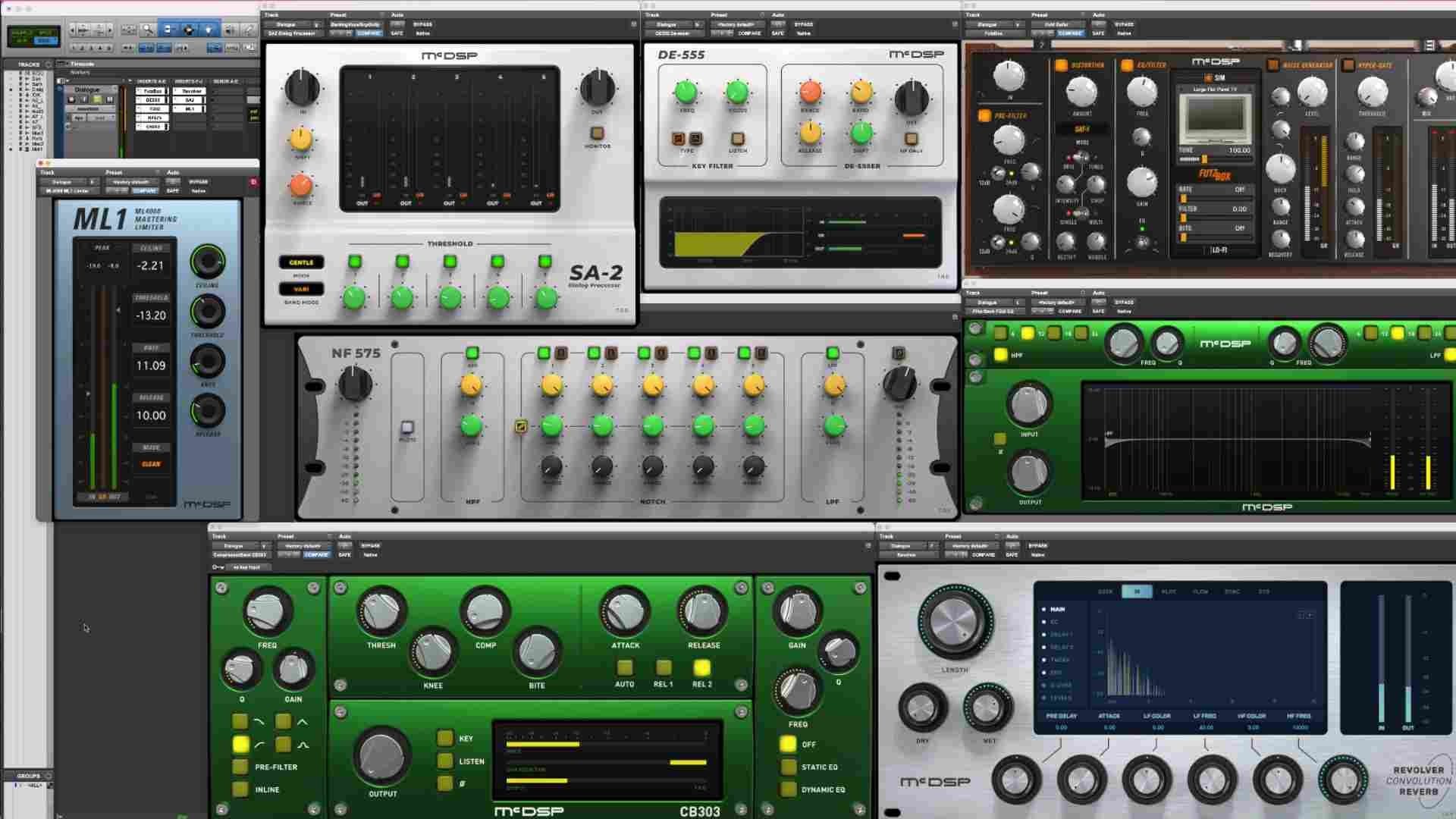
Task: Open the FilterBank track selector dropdown
Action: click(994, 303)
